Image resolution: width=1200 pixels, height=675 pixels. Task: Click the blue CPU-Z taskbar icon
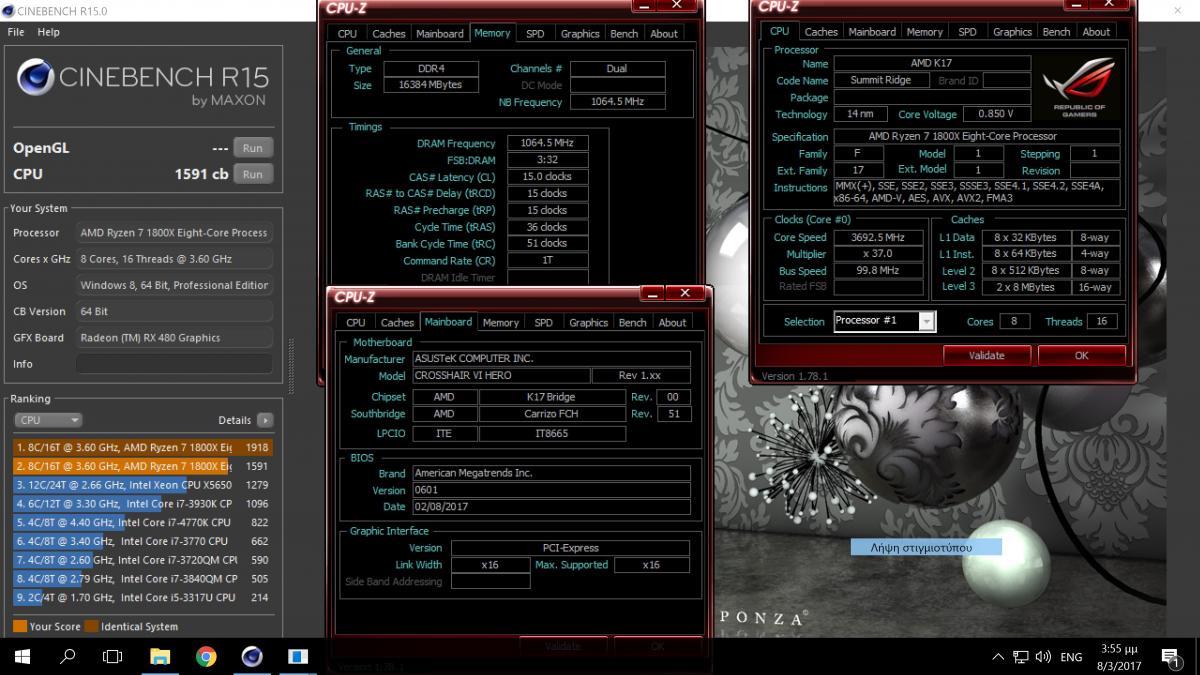tap(298, 657)
